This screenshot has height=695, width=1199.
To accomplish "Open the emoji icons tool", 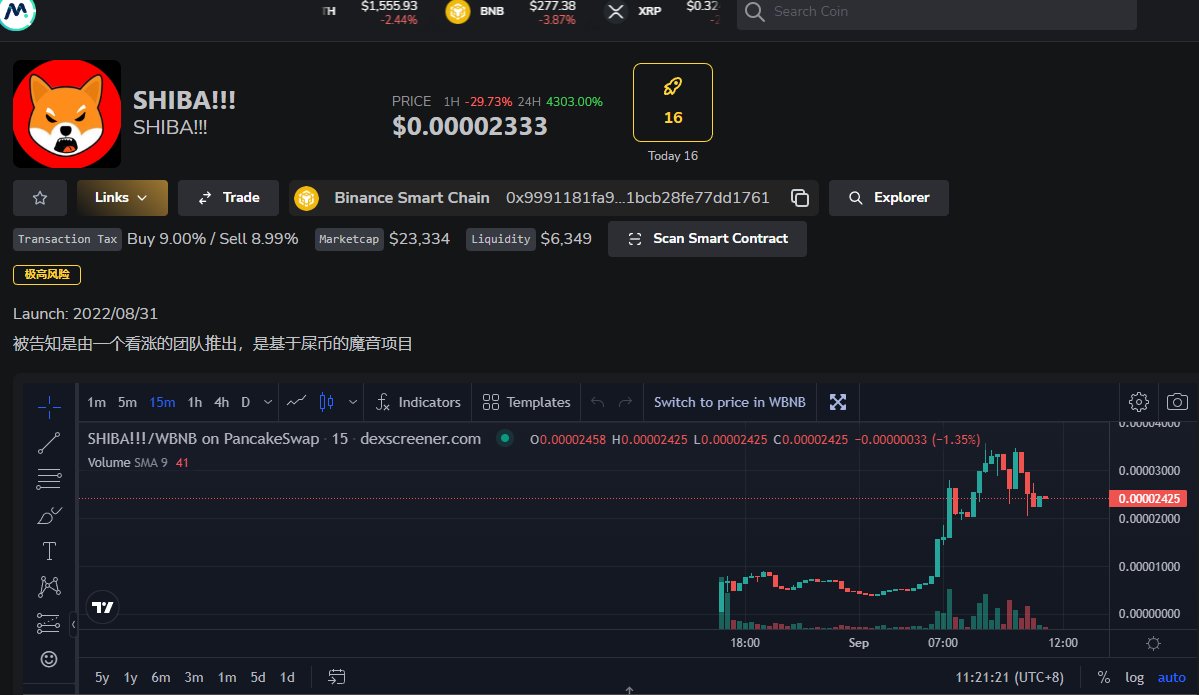I will pyautogui.click(x=49, y=659).
